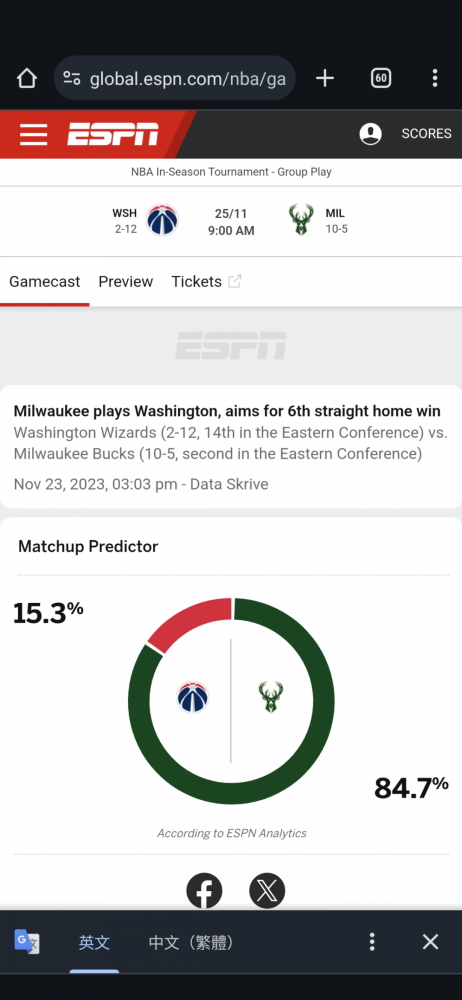Select the Milwaukee Bucks logo in scoreboard
The height and width of the screenshot is (1000, 462).
point(301,220)
